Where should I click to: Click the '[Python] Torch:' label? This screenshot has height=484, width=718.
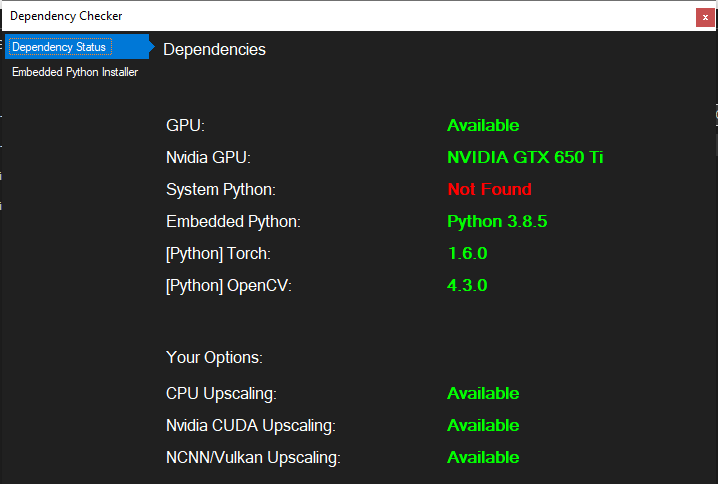218,254
